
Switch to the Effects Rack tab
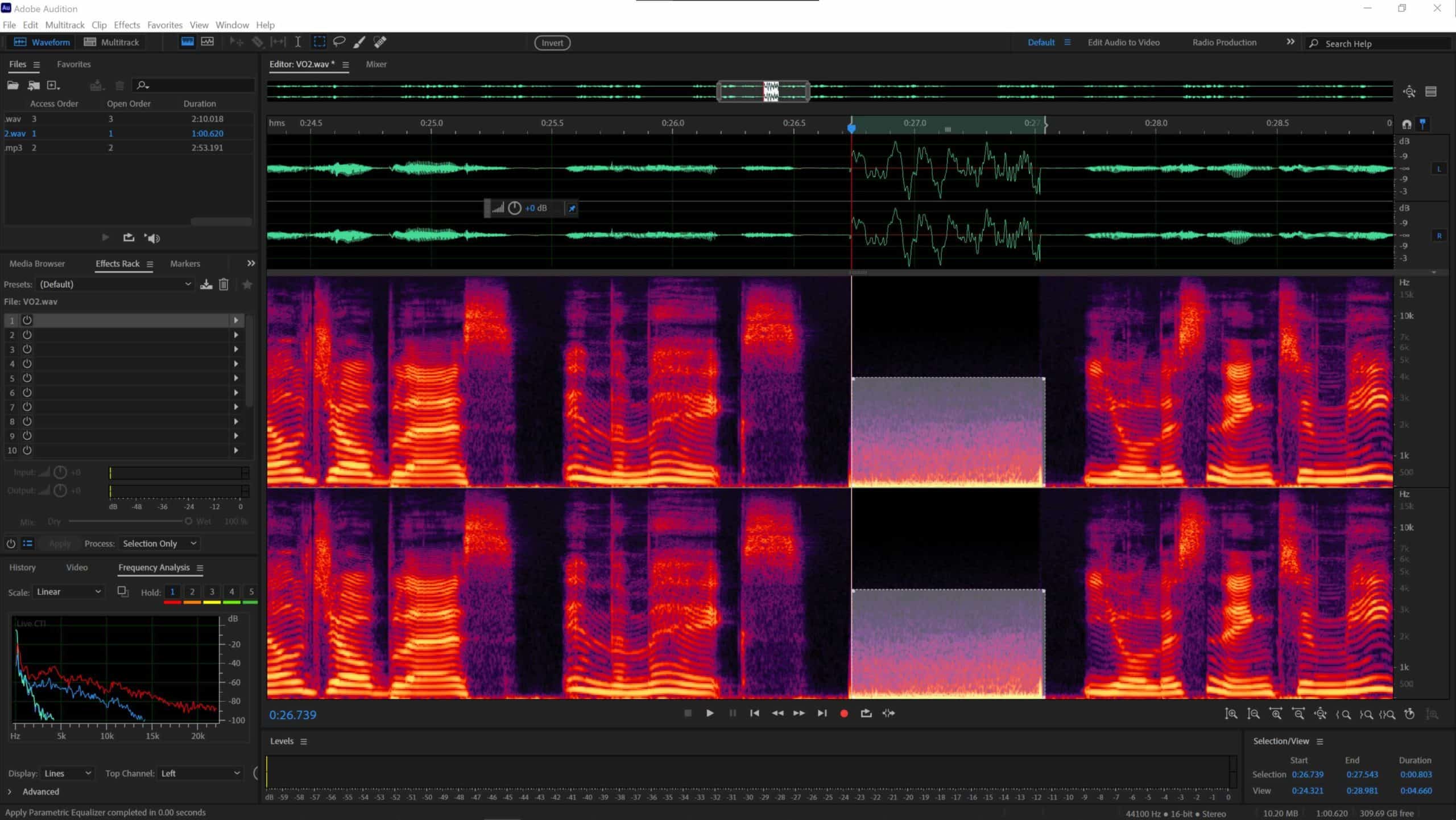coord(116,263)
